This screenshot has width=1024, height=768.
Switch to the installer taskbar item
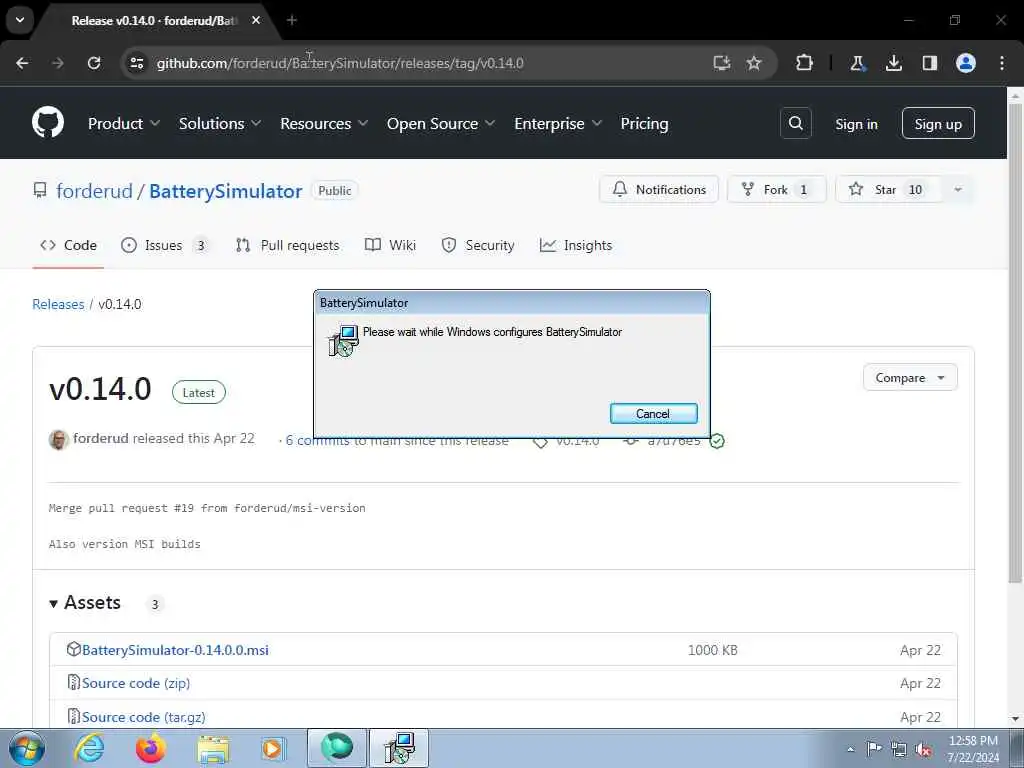click(399, 748)
